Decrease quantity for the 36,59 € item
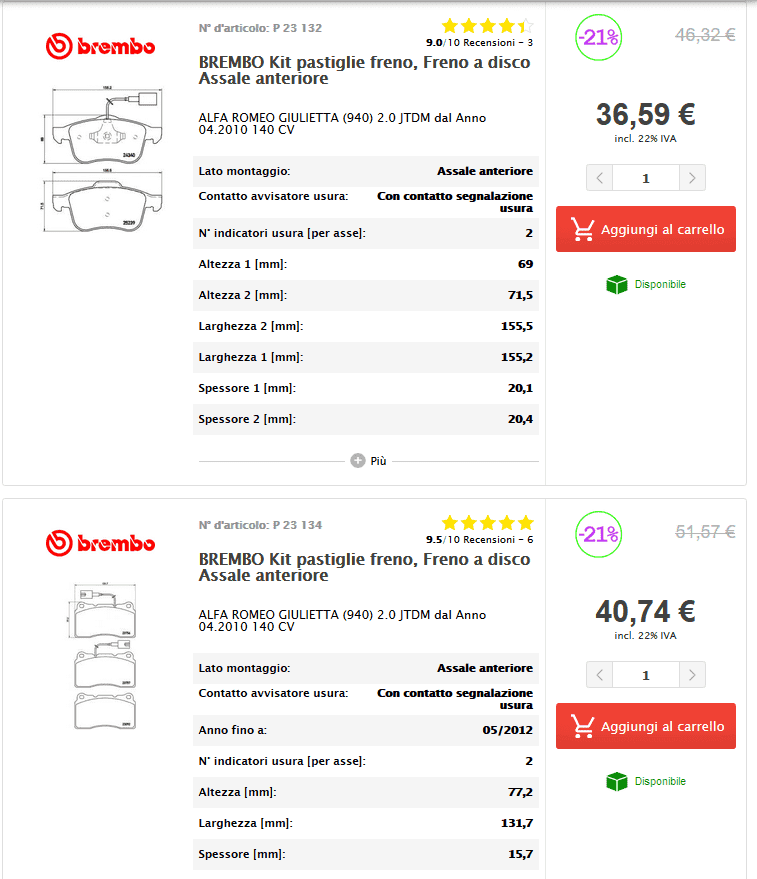 pos(599,178)
